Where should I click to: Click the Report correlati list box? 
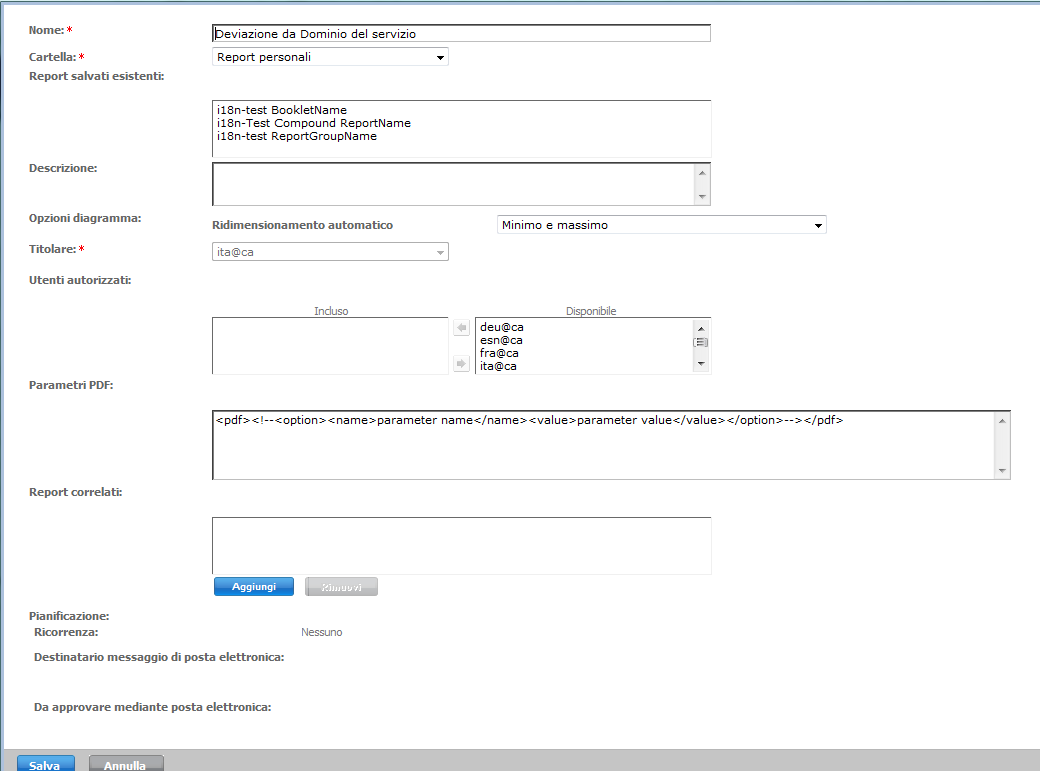tap(462, 545)
